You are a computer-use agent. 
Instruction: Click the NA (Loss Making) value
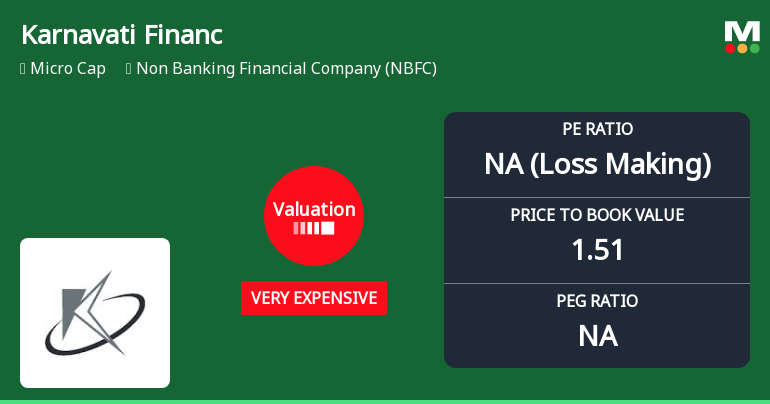[597, 164]
